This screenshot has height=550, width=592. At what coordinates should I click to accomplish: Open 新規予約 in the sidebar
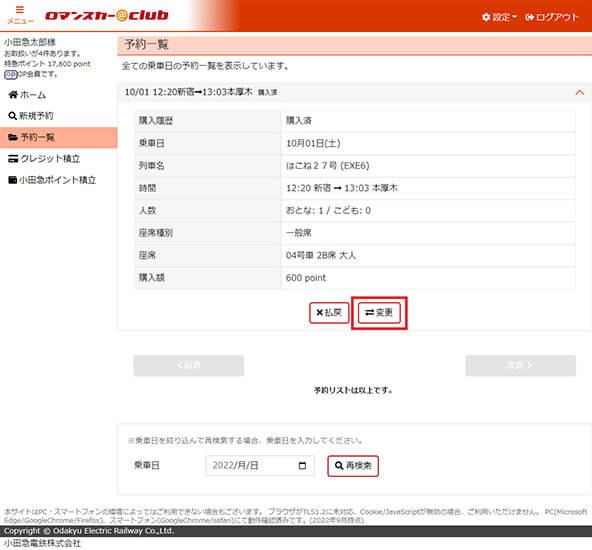[31, 116]
